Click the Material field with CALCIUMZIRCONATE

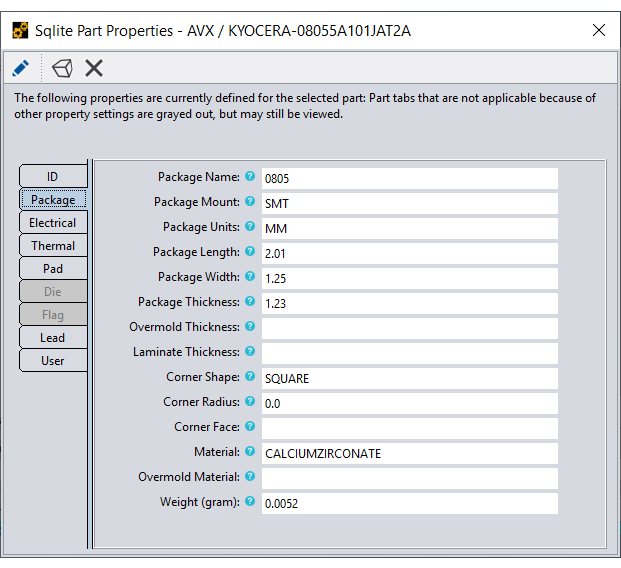coord(409,453)
